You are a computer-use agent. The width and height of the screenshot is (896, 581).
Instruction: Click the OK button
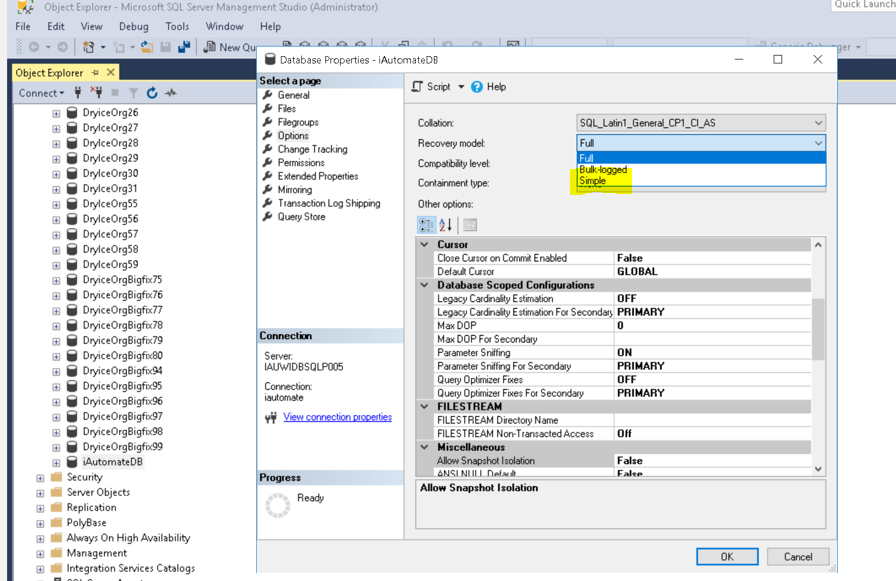tap(726, 557)
